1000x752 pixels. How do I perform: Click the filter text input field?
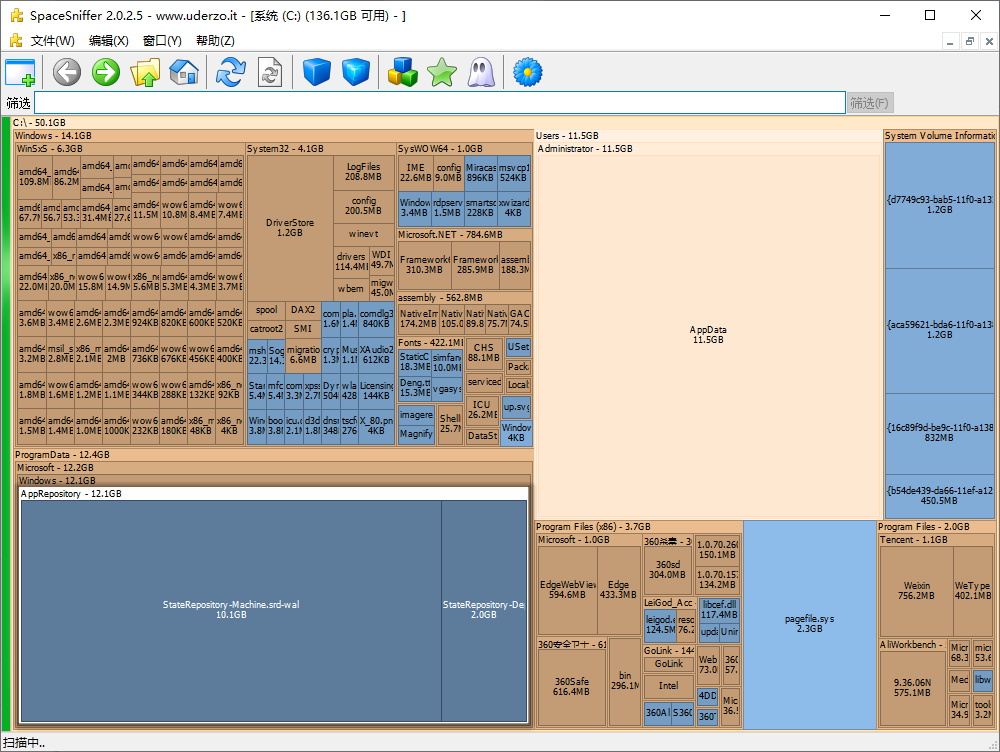(x=440, y=103)
